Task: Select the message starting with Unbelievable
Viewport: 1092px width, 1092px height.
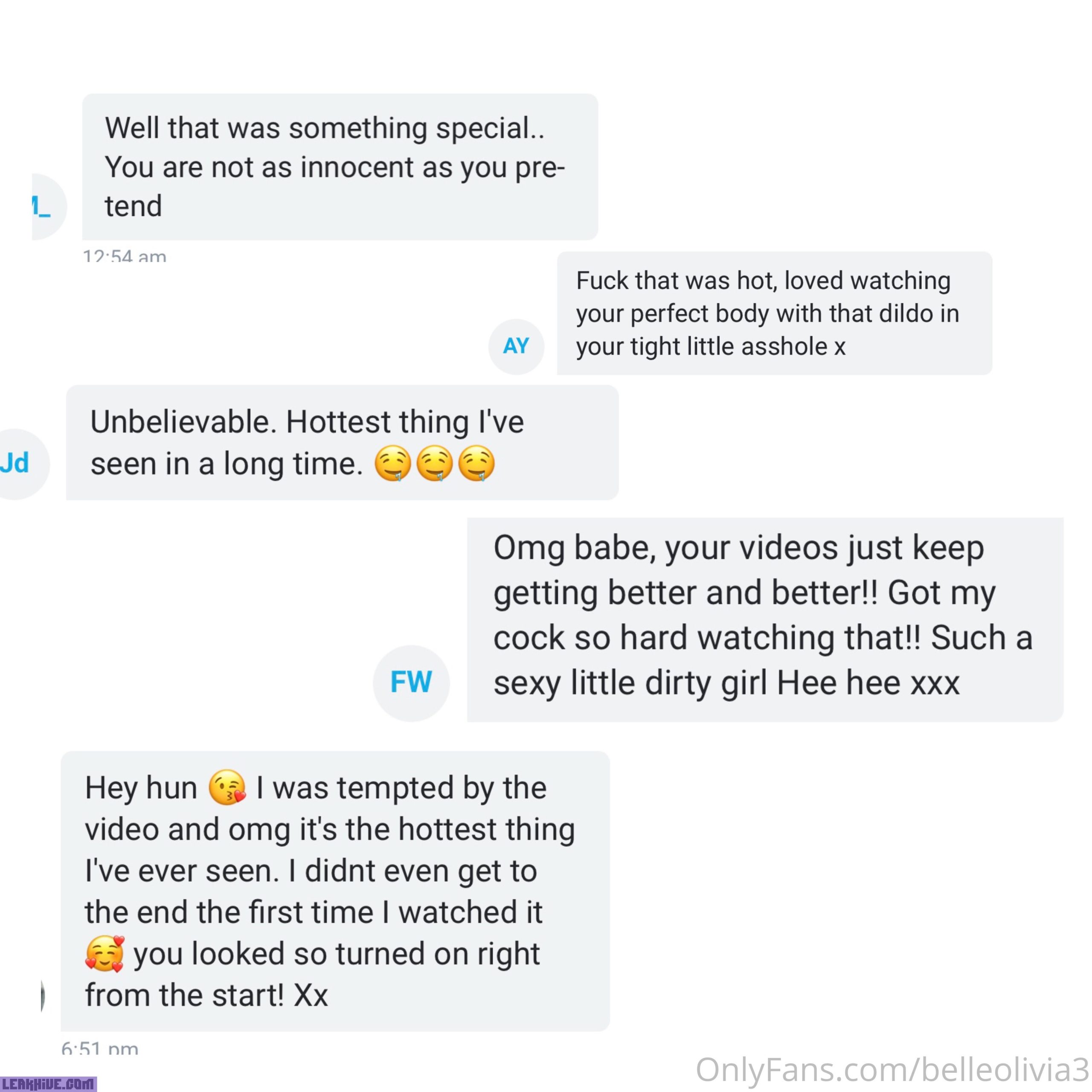Action: click(342, 443)
